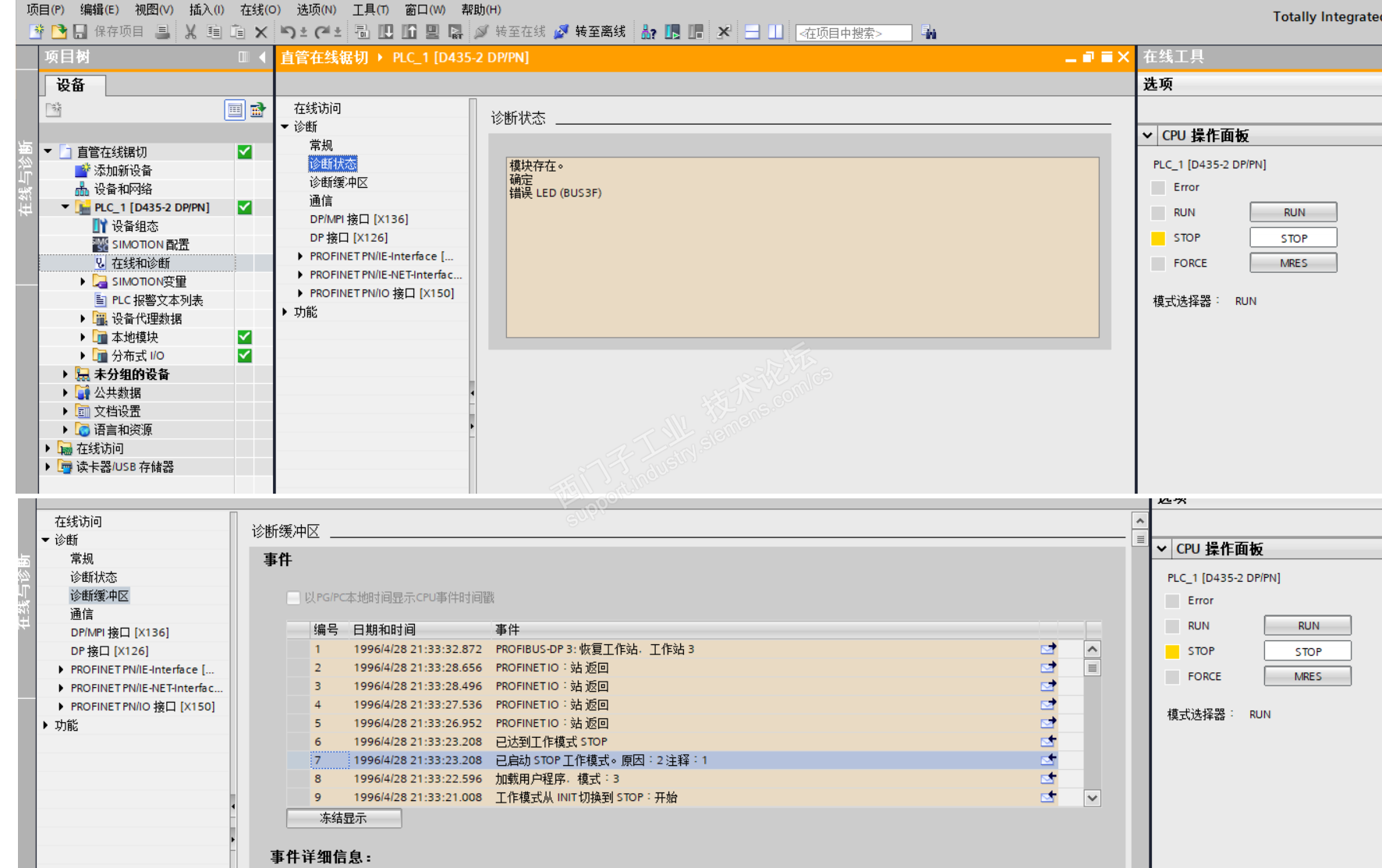The width and height of the screenshot is (1382, 868).
Task: Expand the 分布式 I/O node
Action: [83, 356]
